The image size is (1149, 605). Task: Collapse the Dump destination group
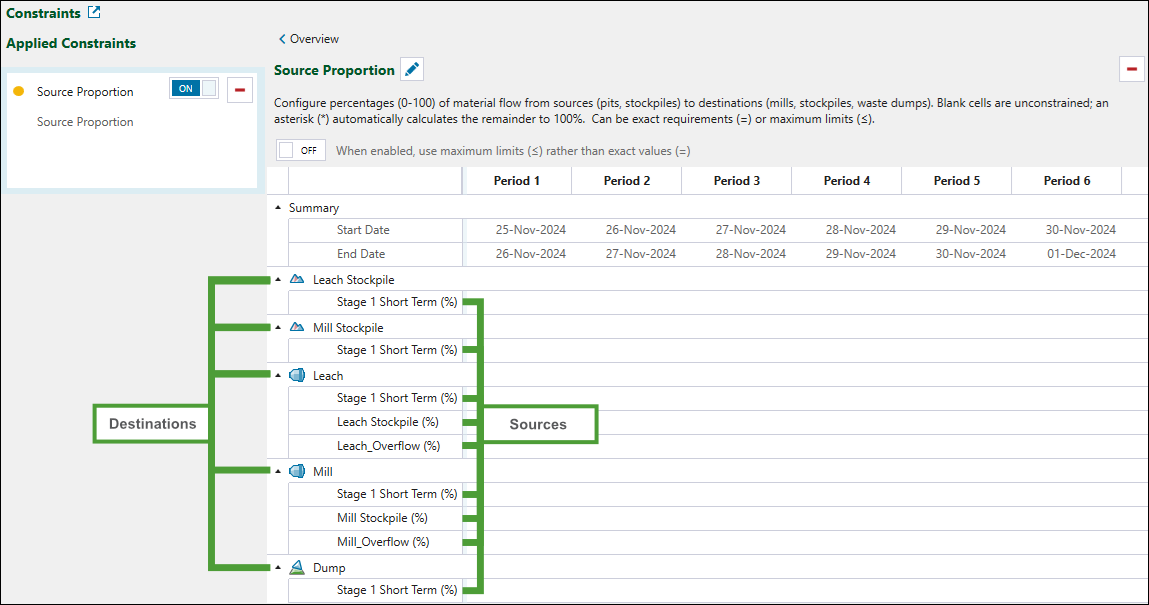(278, 568)
